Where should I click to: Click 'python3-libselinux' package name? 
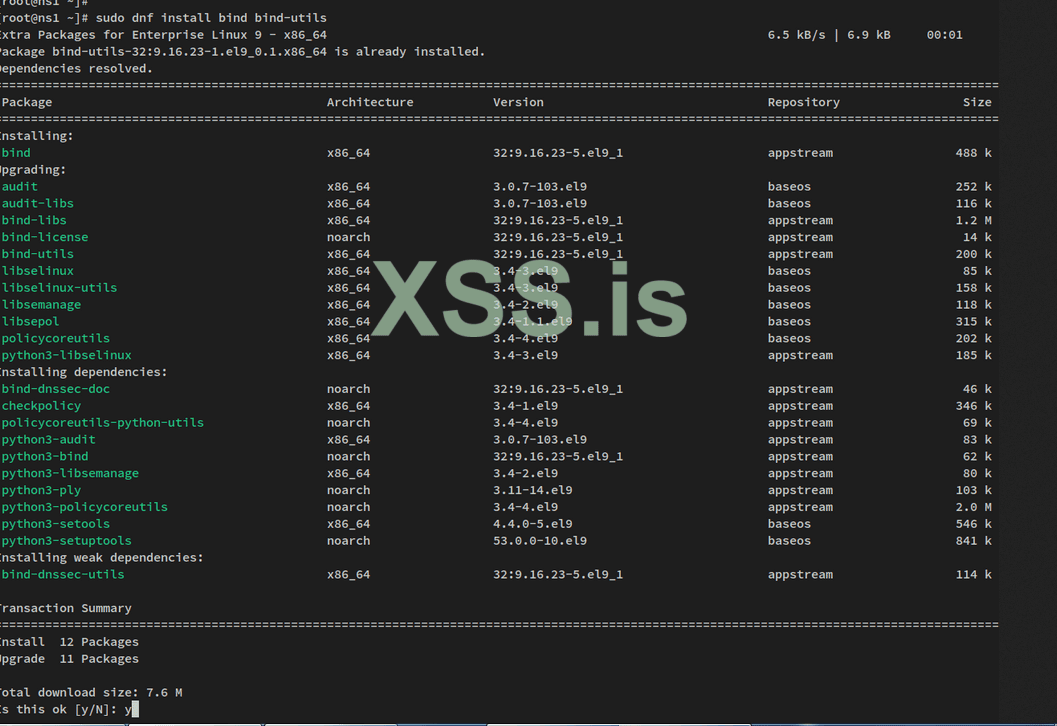click(x=67, y=355)
